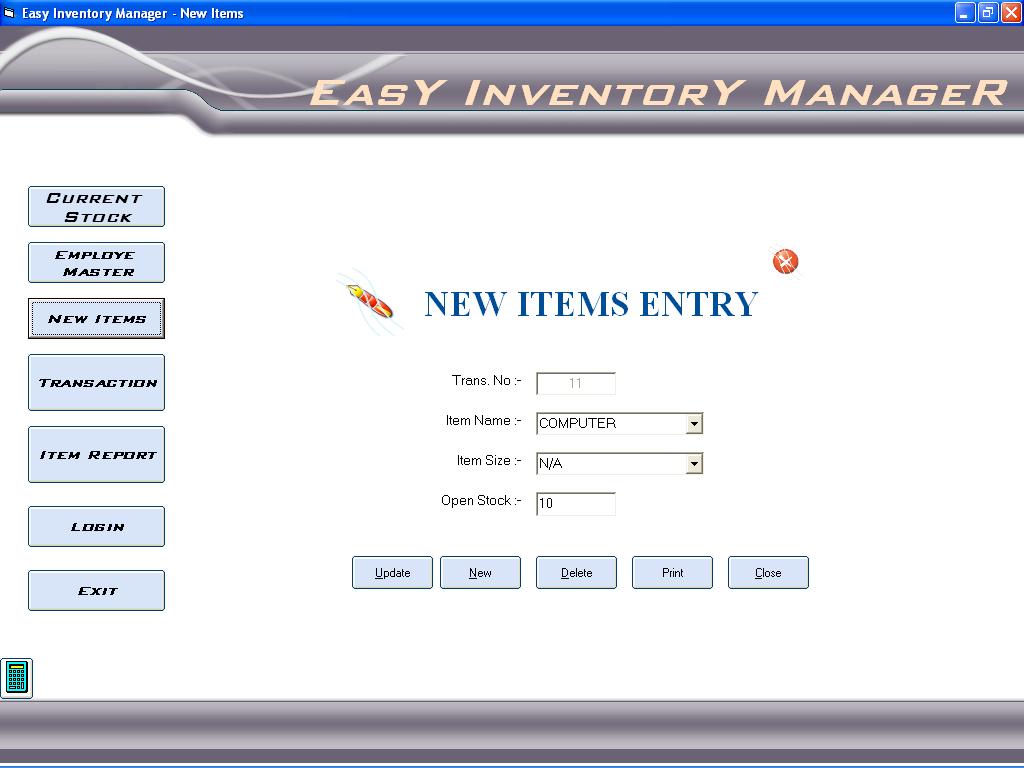Select the New Items sidebar button
Viewport: 1024px width, 768px height.
[96, 319]
